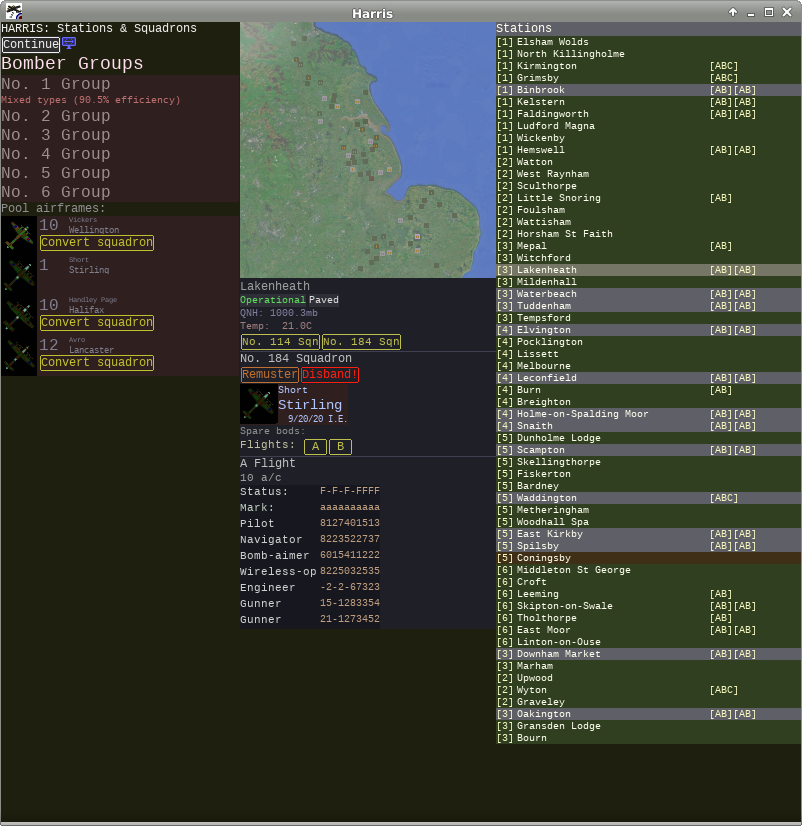Click the Wellington bomber icon in pool airframes
The image size is (802, 826).
(x=19, y=235)
